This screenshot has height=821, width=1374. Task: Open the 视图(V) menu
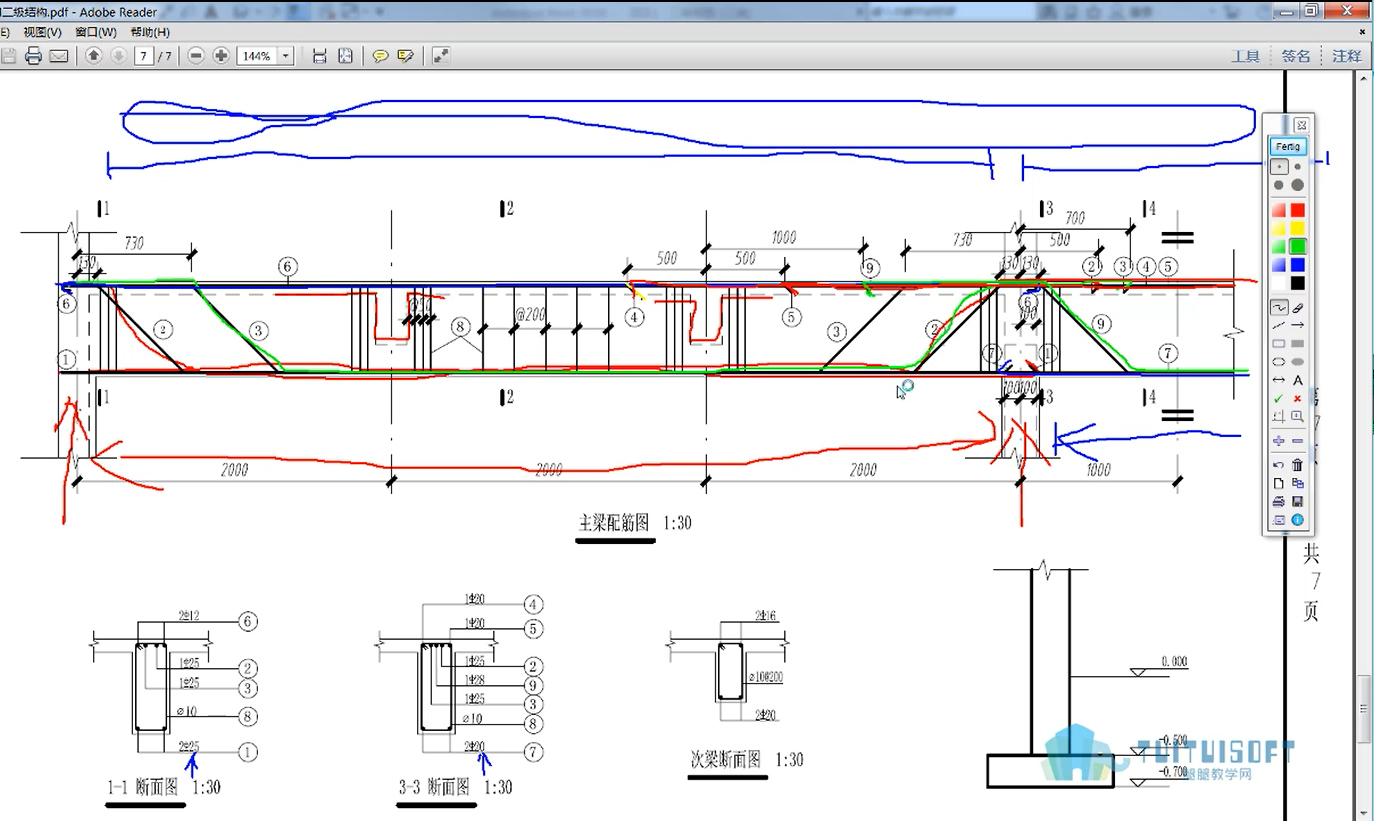[x=42, y=32]
